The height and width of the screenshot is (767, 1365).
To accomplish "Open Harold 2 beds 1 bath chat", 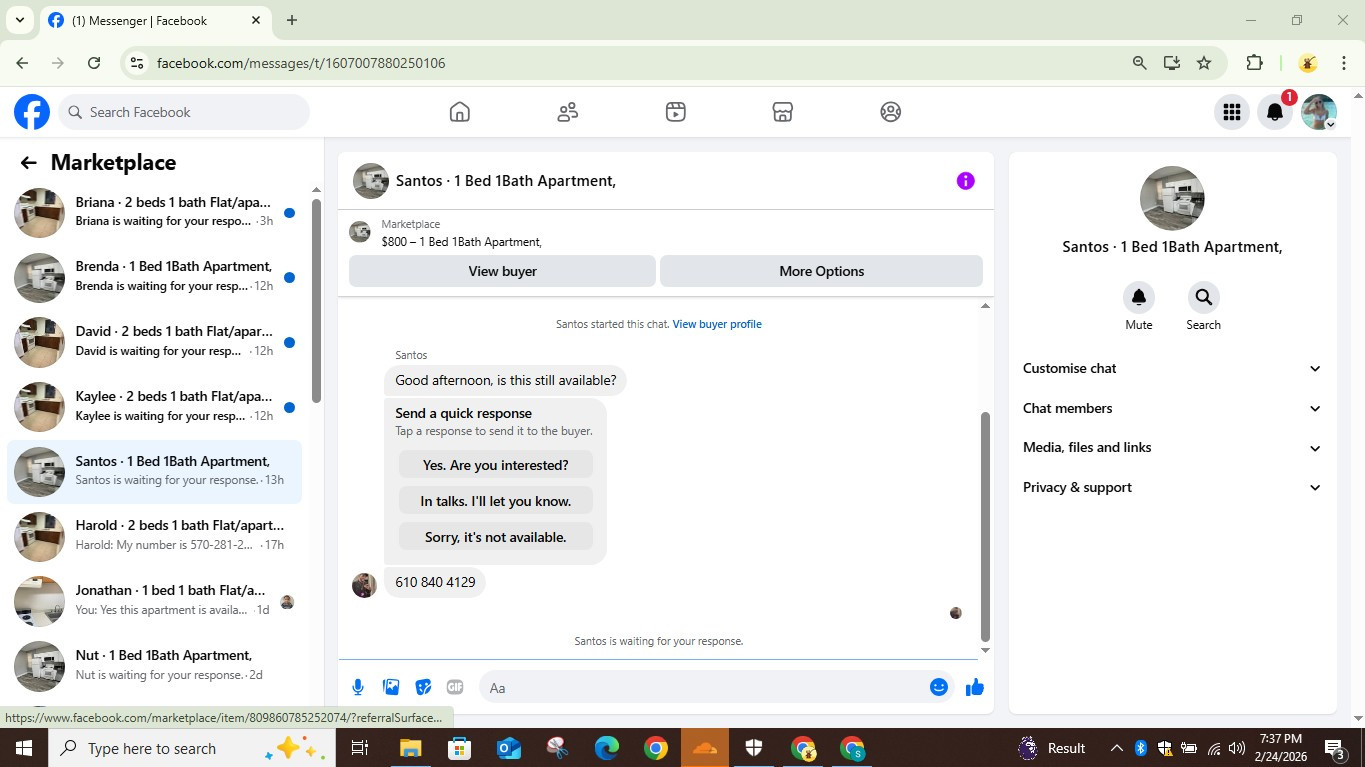I will click(155, 536).
